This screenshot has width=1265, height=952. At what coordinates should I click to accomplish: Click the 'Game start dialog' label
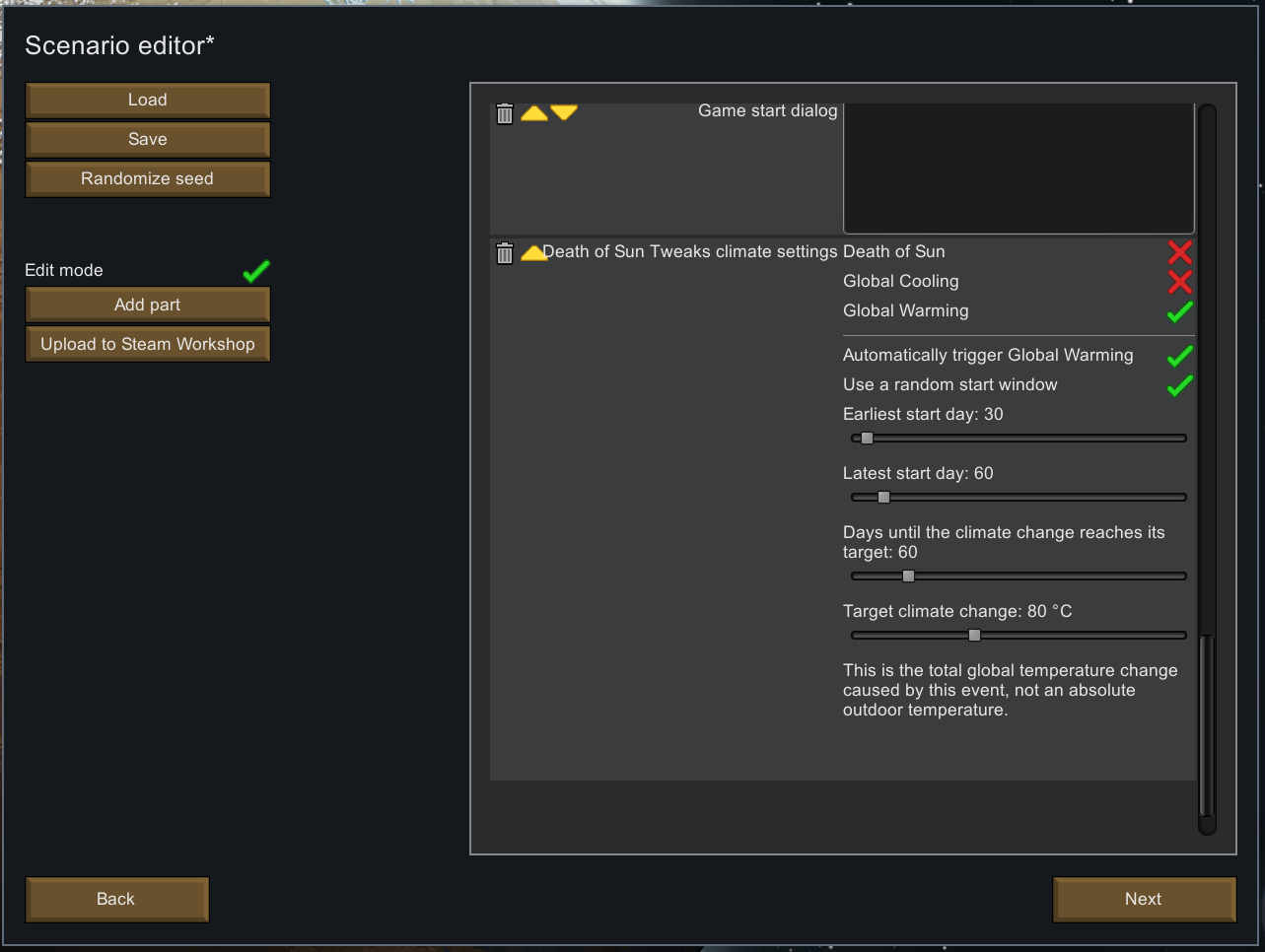pos(768,111)
